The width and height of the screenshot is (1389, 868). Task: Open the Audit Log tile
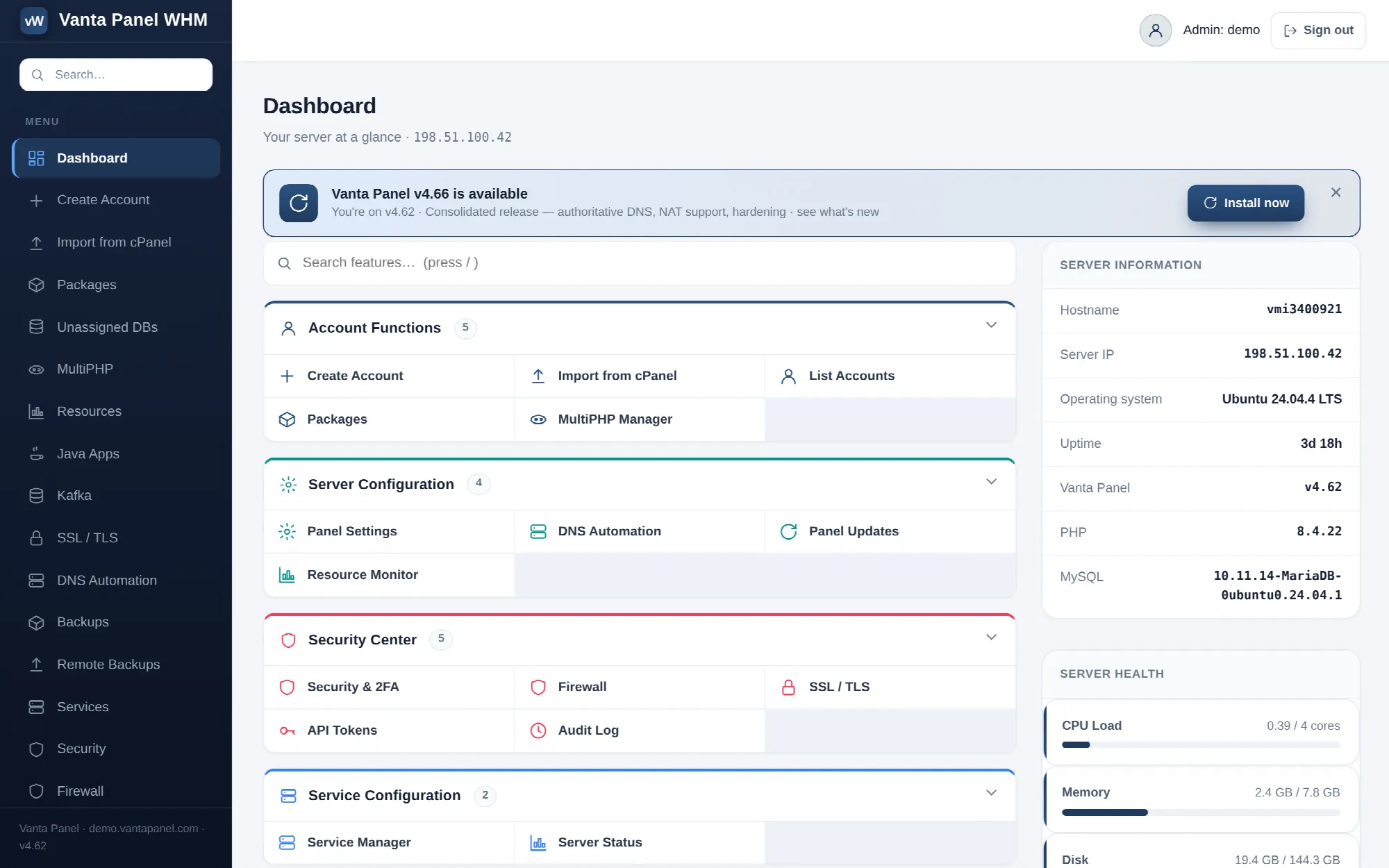[640, 731]
